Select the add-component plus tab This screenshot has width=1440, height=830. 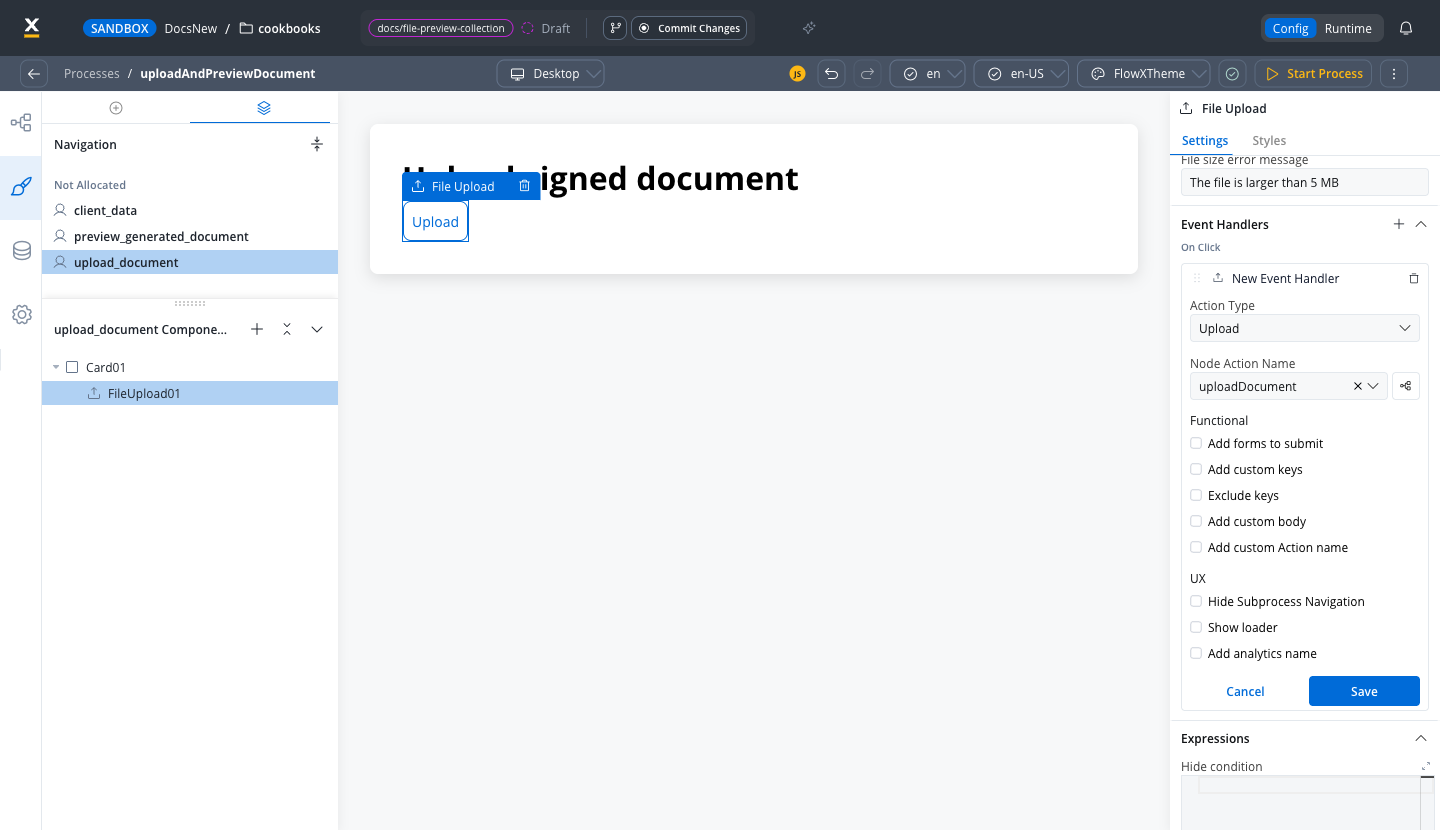tap(116, 108)
